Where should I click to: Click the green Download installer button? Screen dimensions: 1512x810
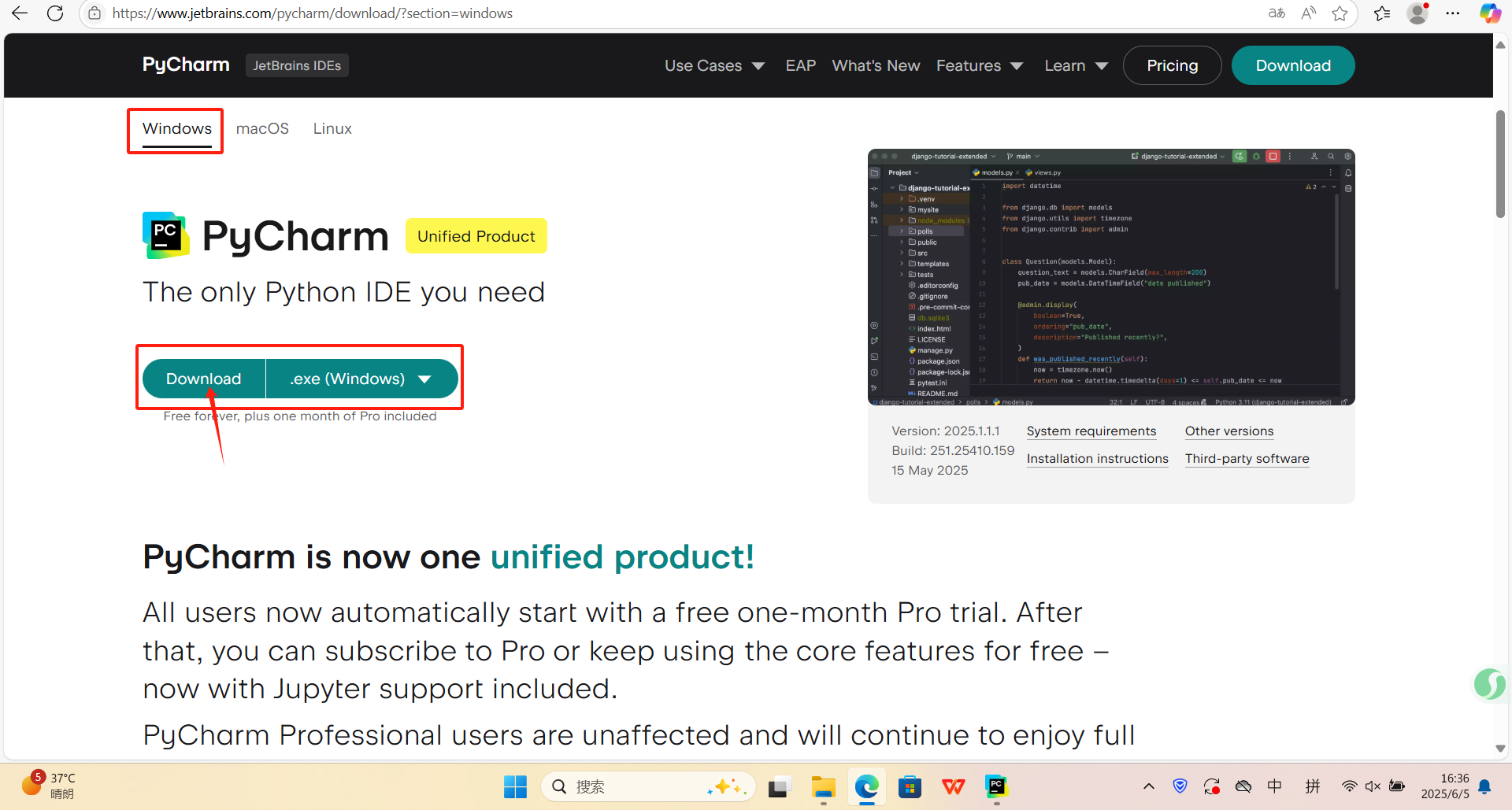tap(204, 379)
